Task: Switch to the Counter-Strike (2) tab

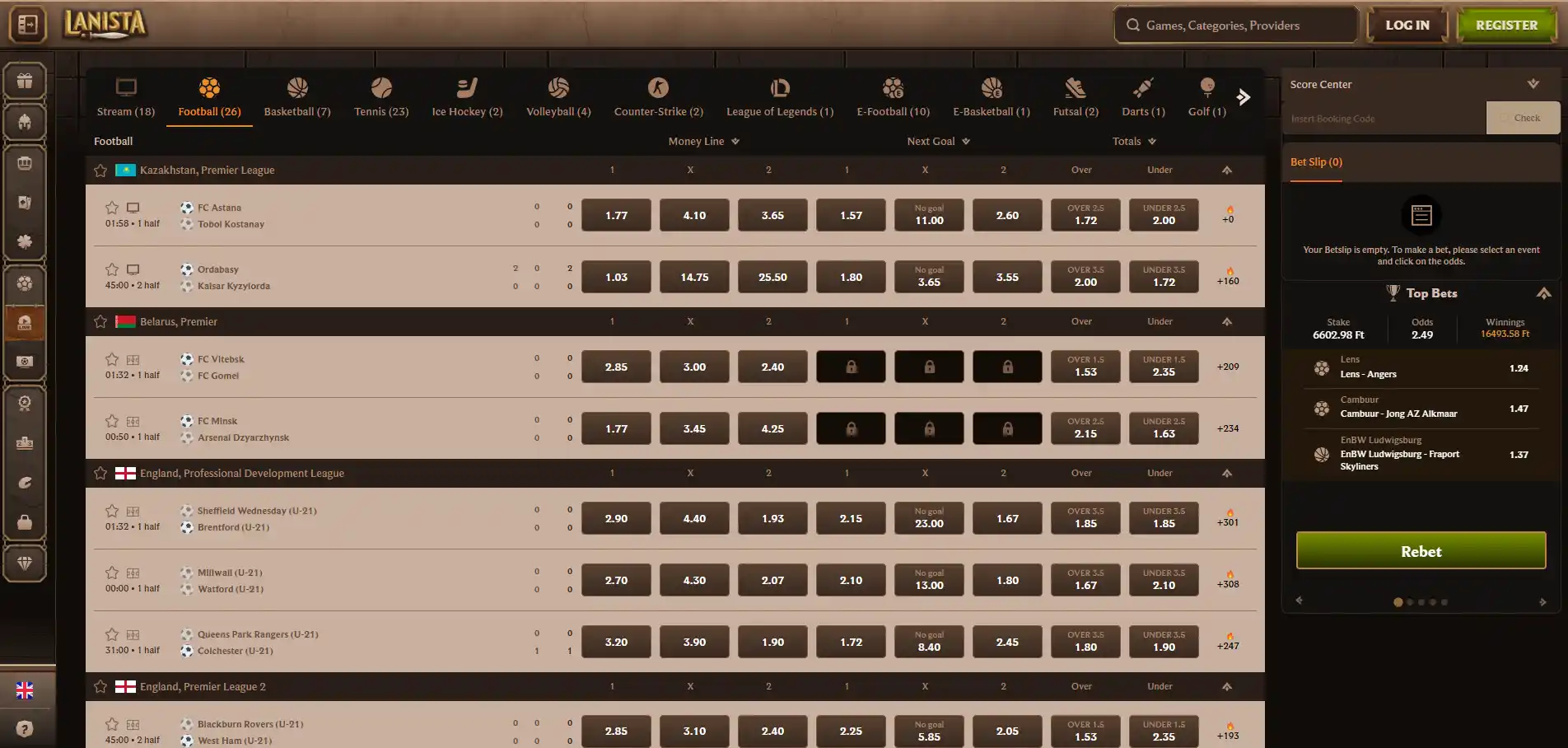Action: [658, 98]
